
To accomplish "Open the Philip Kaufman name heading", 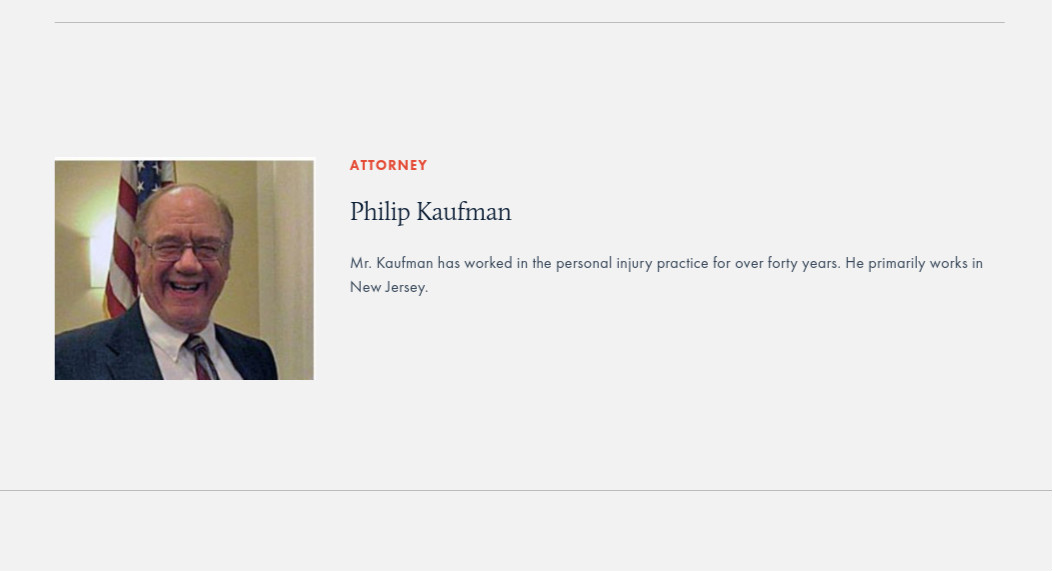I will [430, 212].
